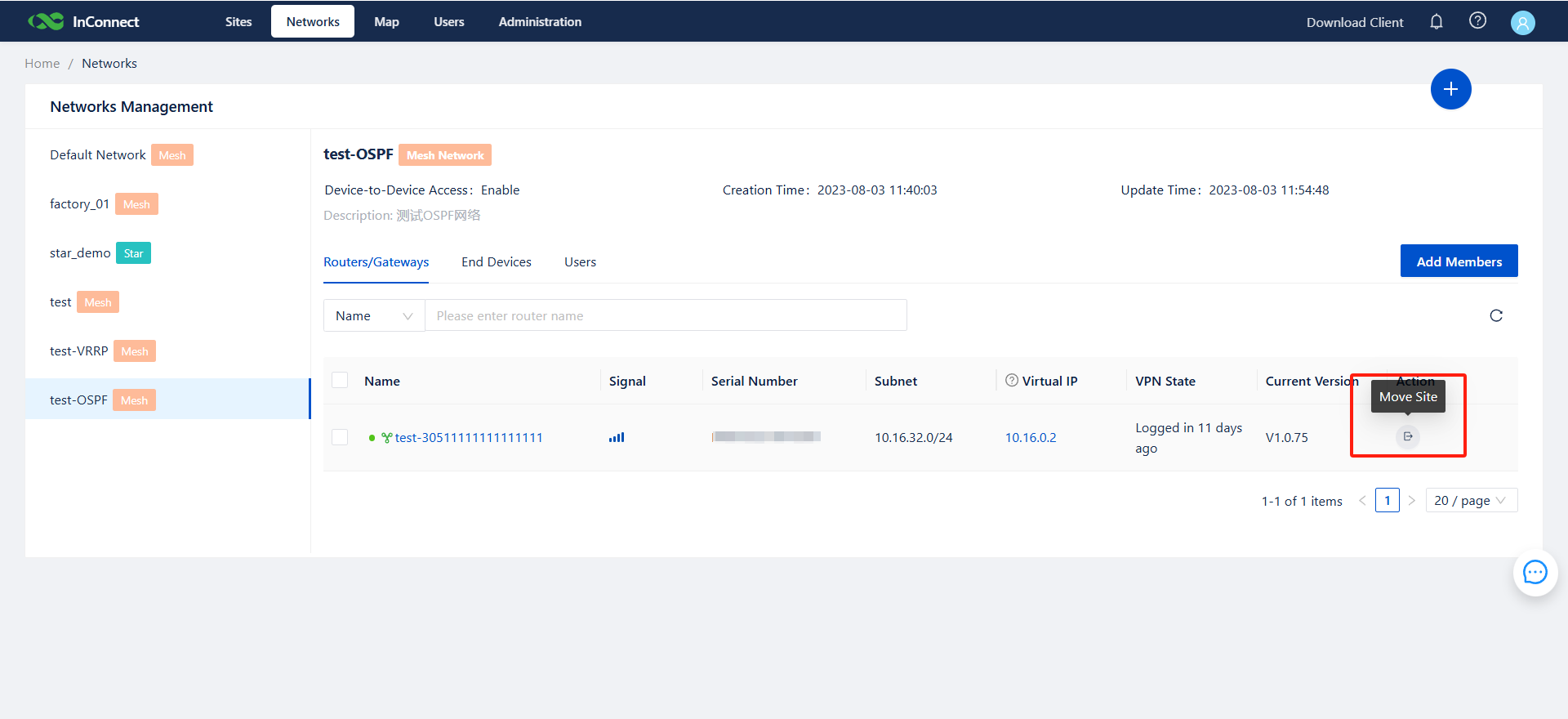Check the test-30511111111111111 row checkbox
1568x719 pixels.
[x=341, y=437]
